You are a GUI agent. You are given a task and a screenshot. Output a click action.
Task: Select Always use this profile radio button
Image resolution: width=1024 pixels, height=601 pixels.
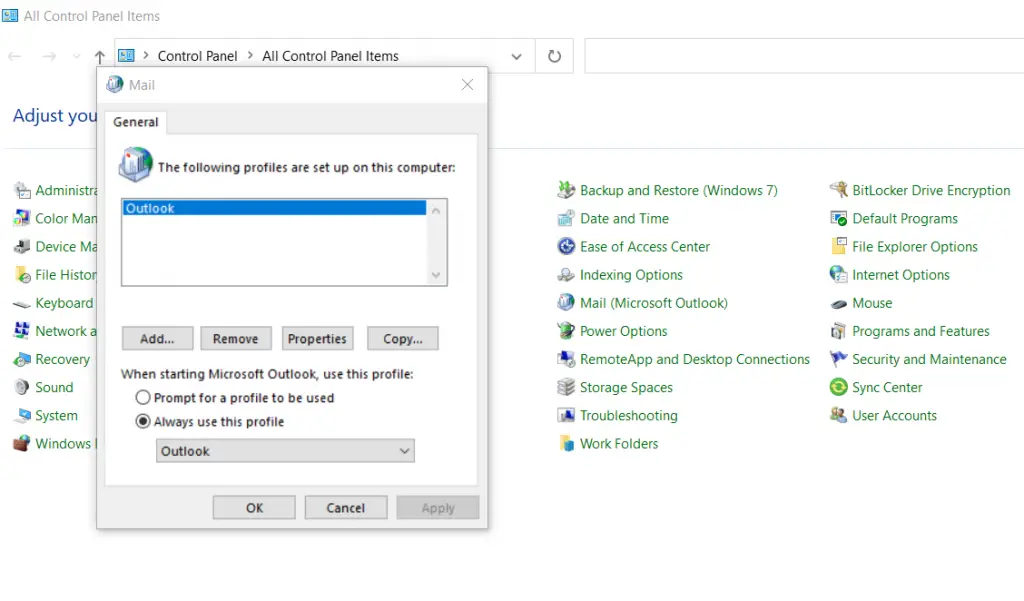(142, 421)
